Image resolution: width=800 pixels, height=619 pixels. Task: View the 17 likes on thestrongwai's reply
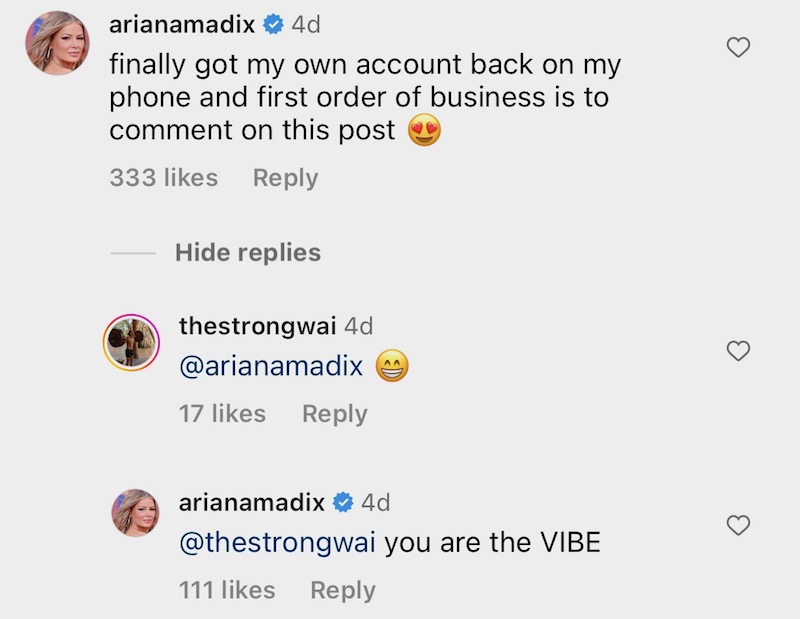(222, 413)
